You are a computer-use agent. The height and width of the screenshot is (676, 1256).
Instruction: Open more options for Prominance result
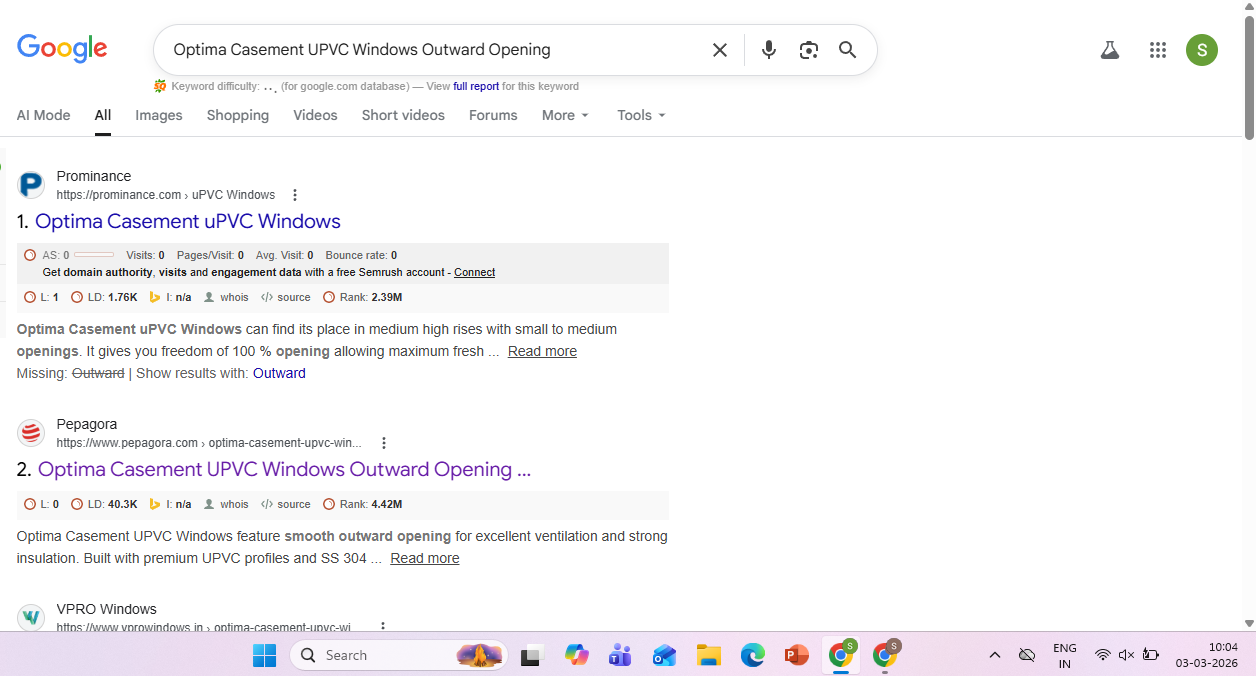click(x=294, y=195)
